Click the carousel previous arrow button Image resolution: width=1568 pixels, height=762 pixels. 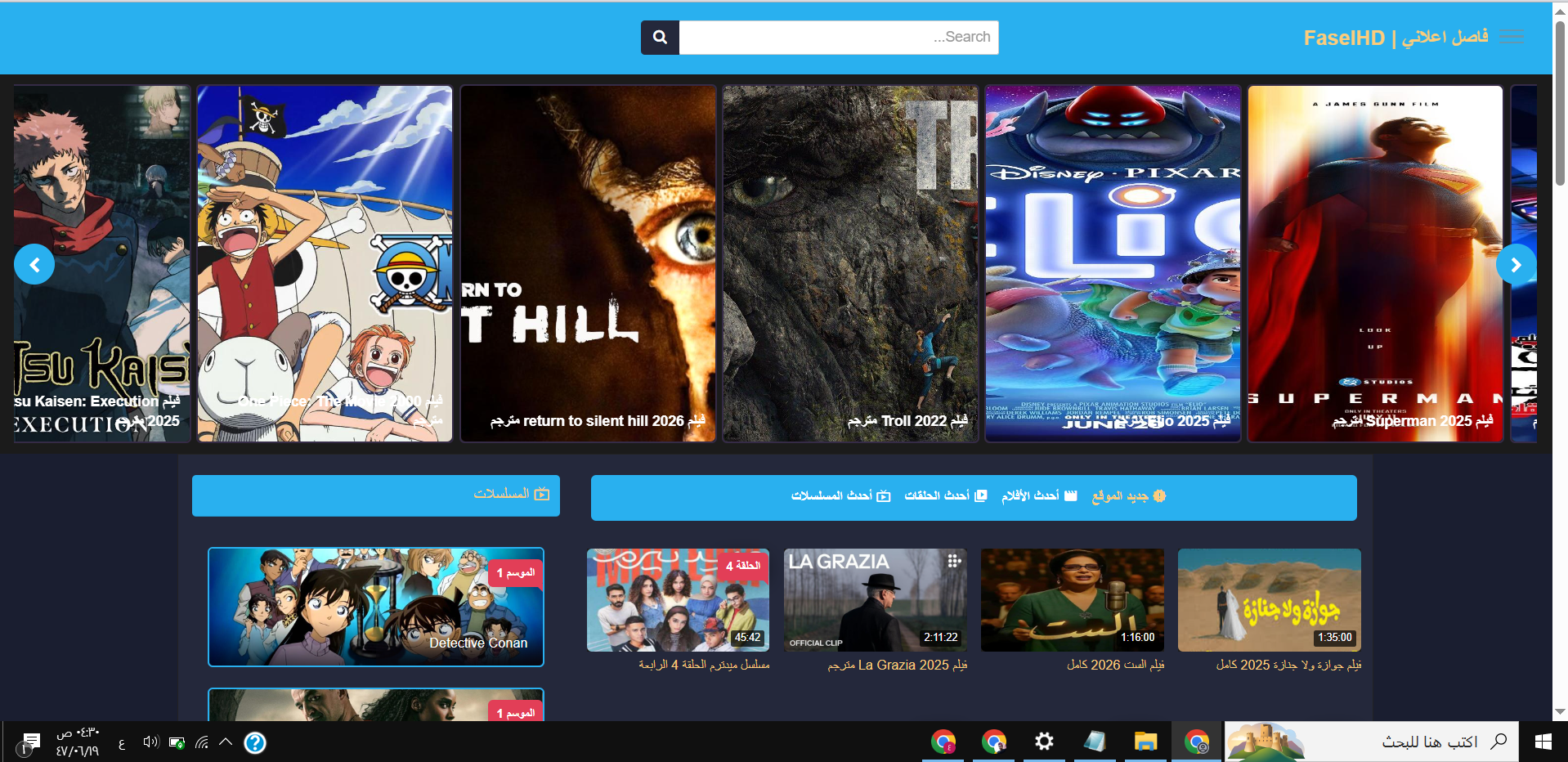click(34, 265)
